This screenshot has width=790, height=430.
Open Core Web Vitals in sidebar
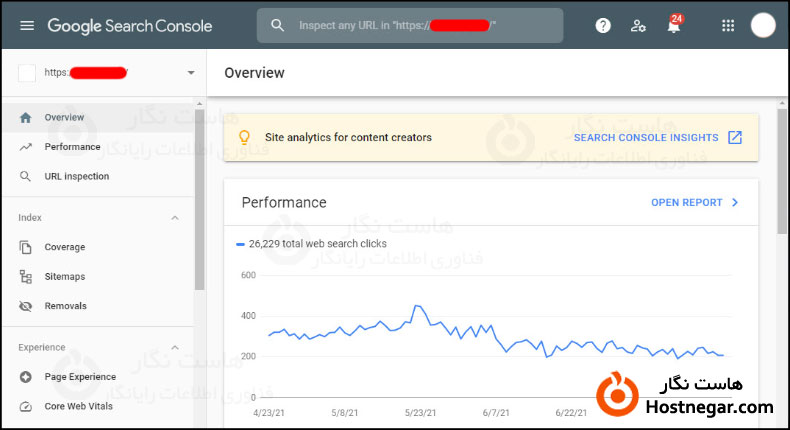point(78,406)
